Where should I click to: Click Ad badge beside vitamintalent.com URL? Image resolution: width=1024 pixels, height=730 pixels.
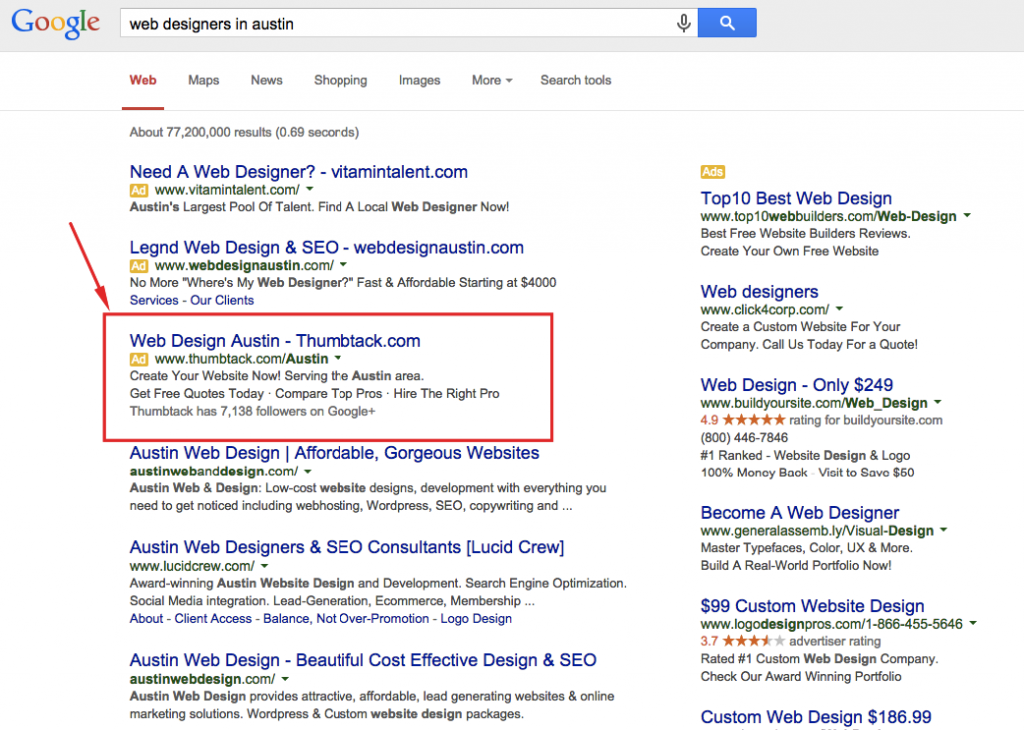coord(138,190)
